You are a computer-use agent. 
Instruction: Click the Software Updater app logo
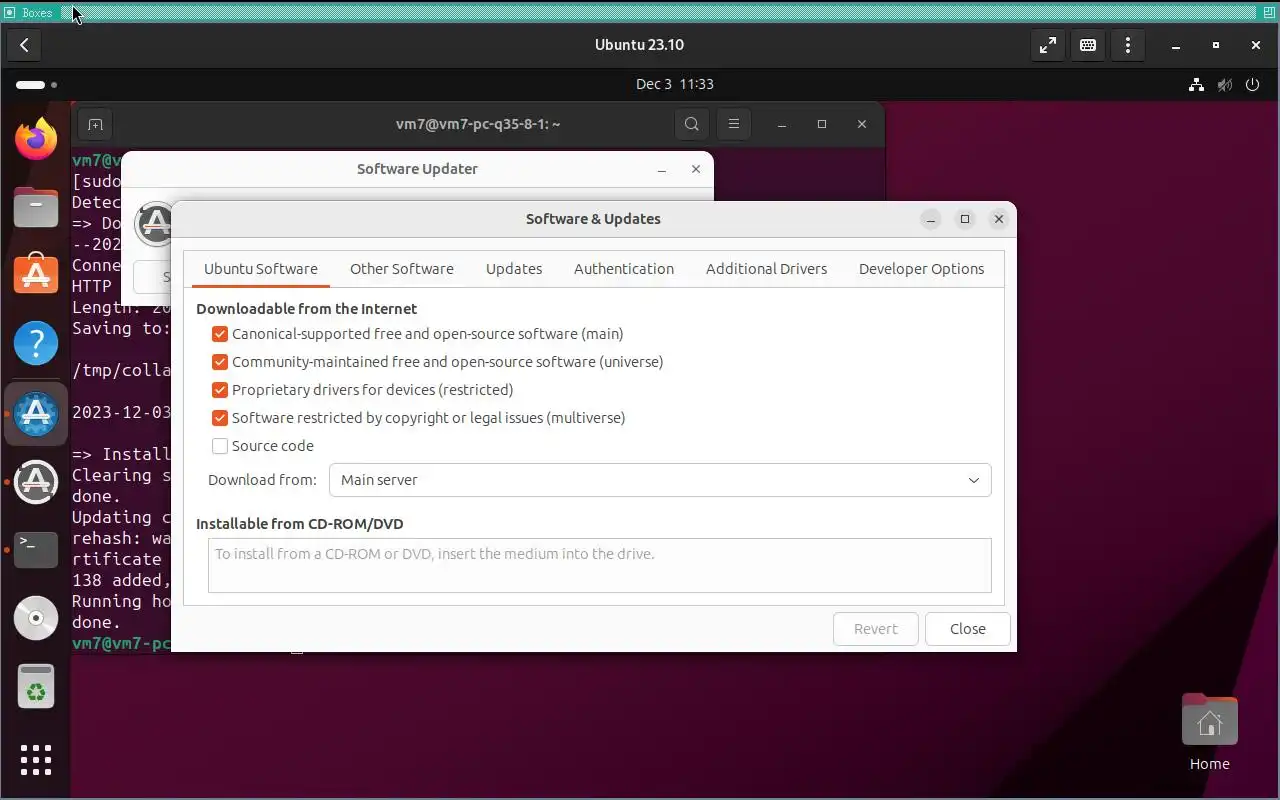click(x=155, y=224)
